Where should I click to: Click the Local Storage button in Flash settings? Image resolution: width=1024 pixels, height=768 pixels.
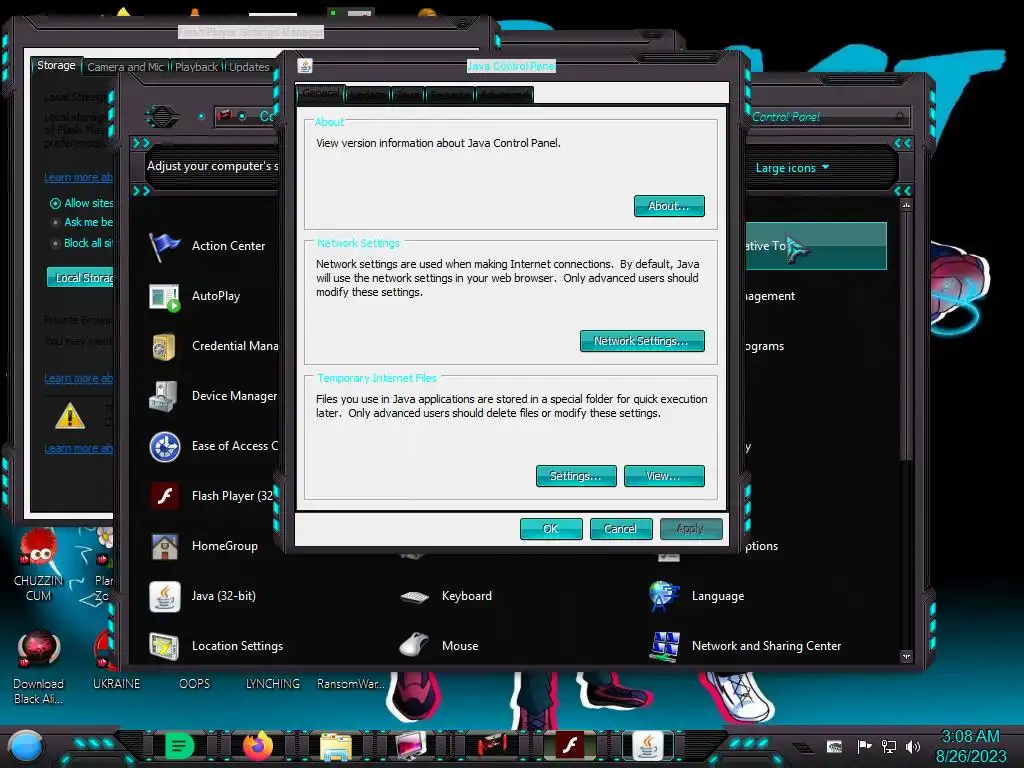point(80,278)
